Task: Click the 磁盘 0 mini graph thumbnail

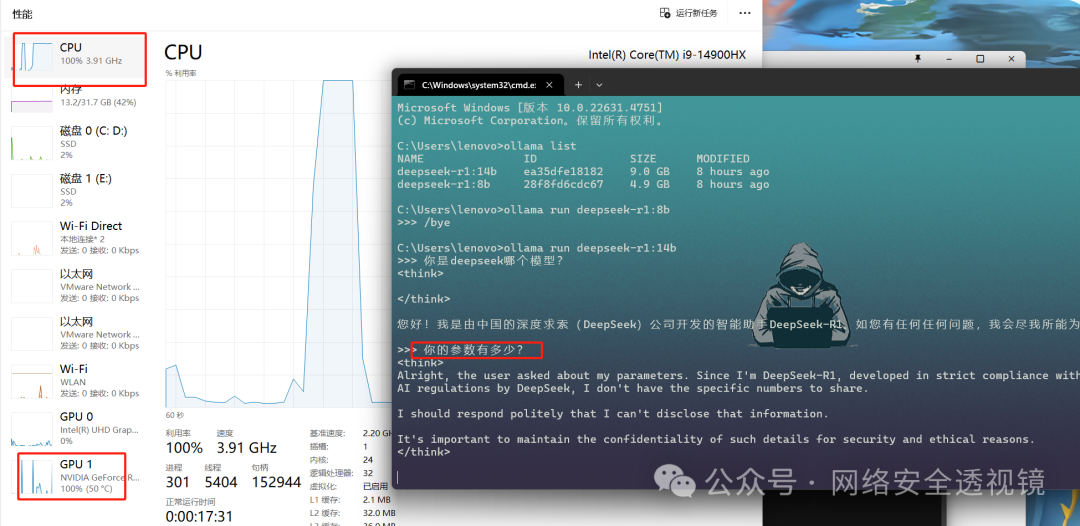Action: click(x=32, y=143)
